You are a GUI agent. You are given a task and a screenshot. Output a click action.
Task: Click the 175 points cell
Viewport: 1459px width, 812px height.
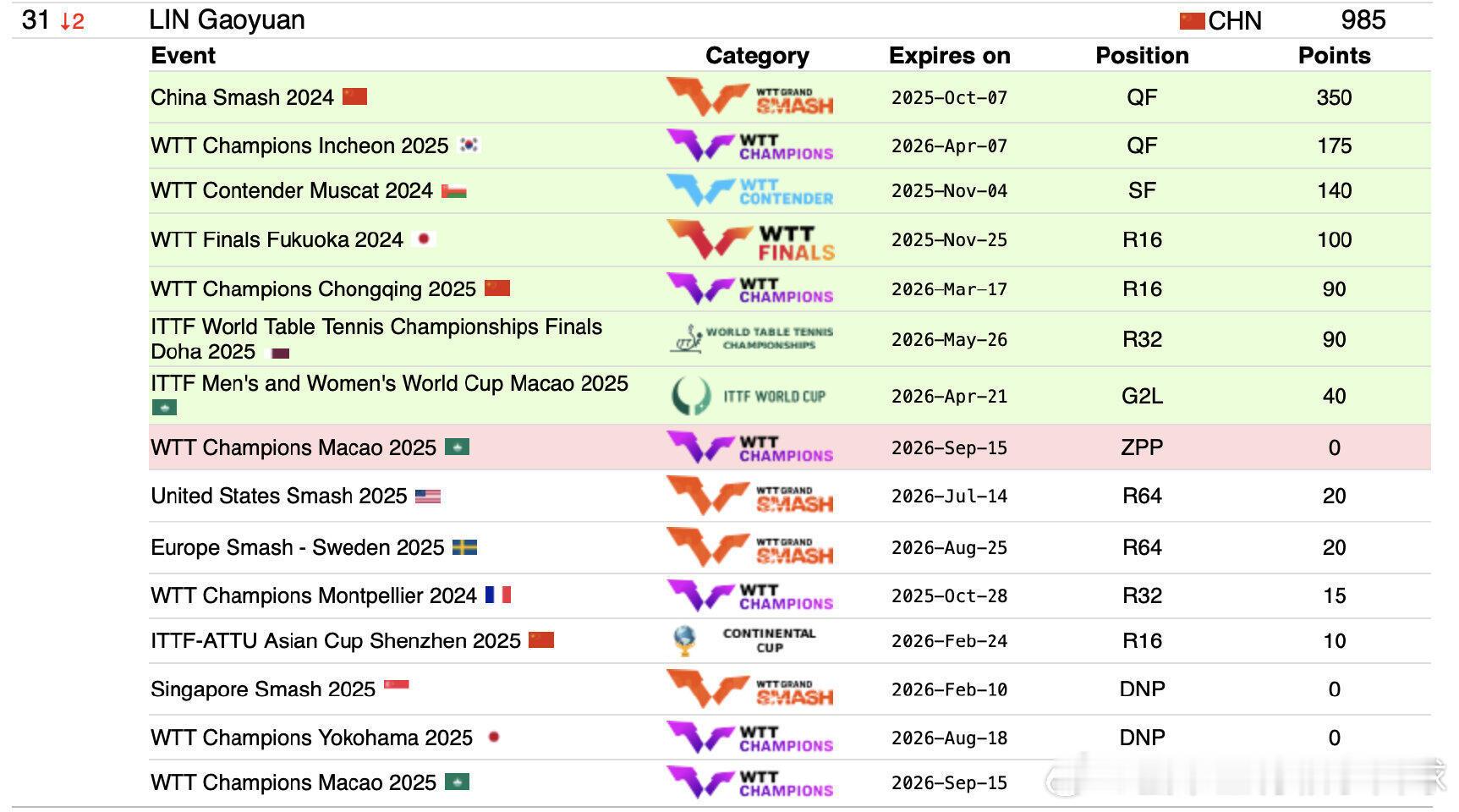click(1334, 145)
